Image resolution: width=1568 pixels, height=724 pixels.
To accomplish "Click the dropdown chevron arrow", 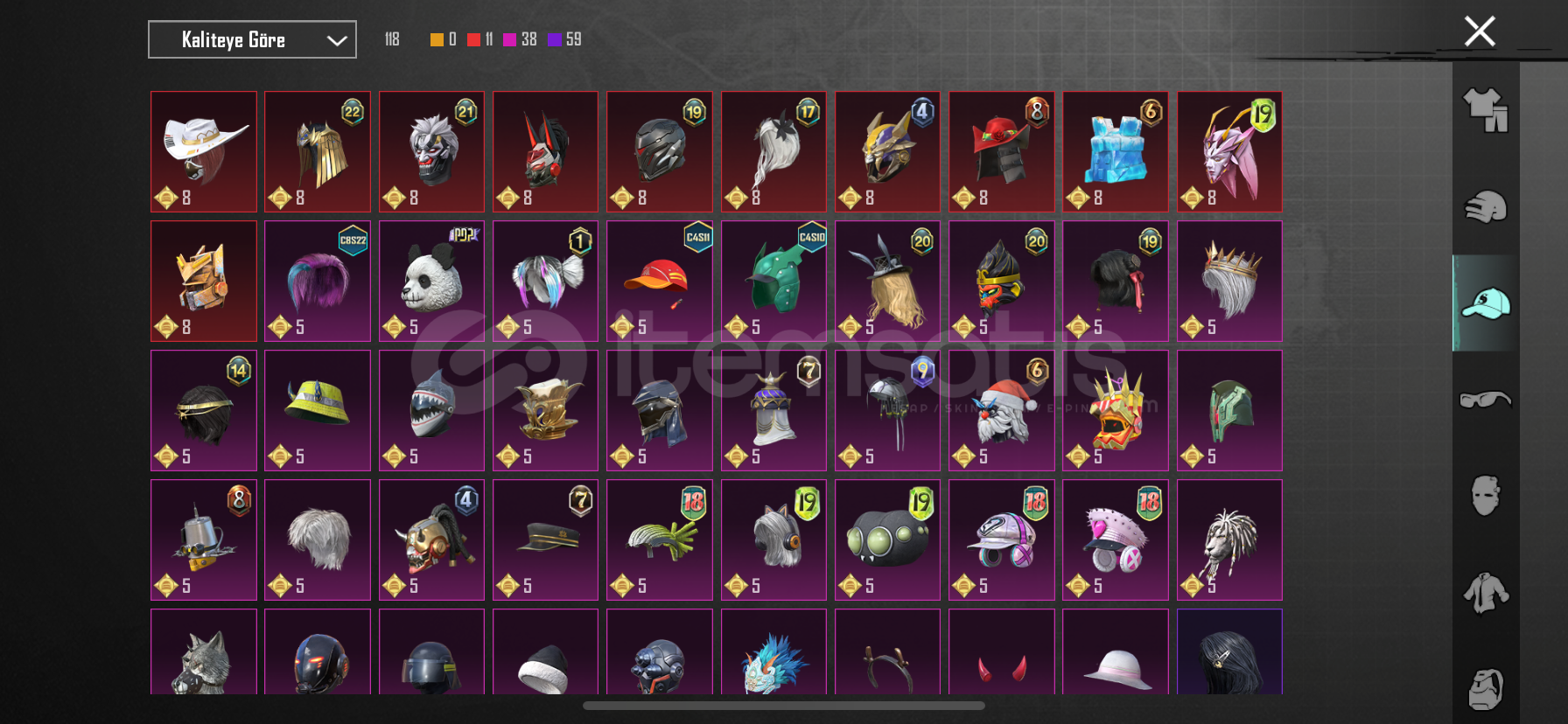I will click(x=337, y=40).
